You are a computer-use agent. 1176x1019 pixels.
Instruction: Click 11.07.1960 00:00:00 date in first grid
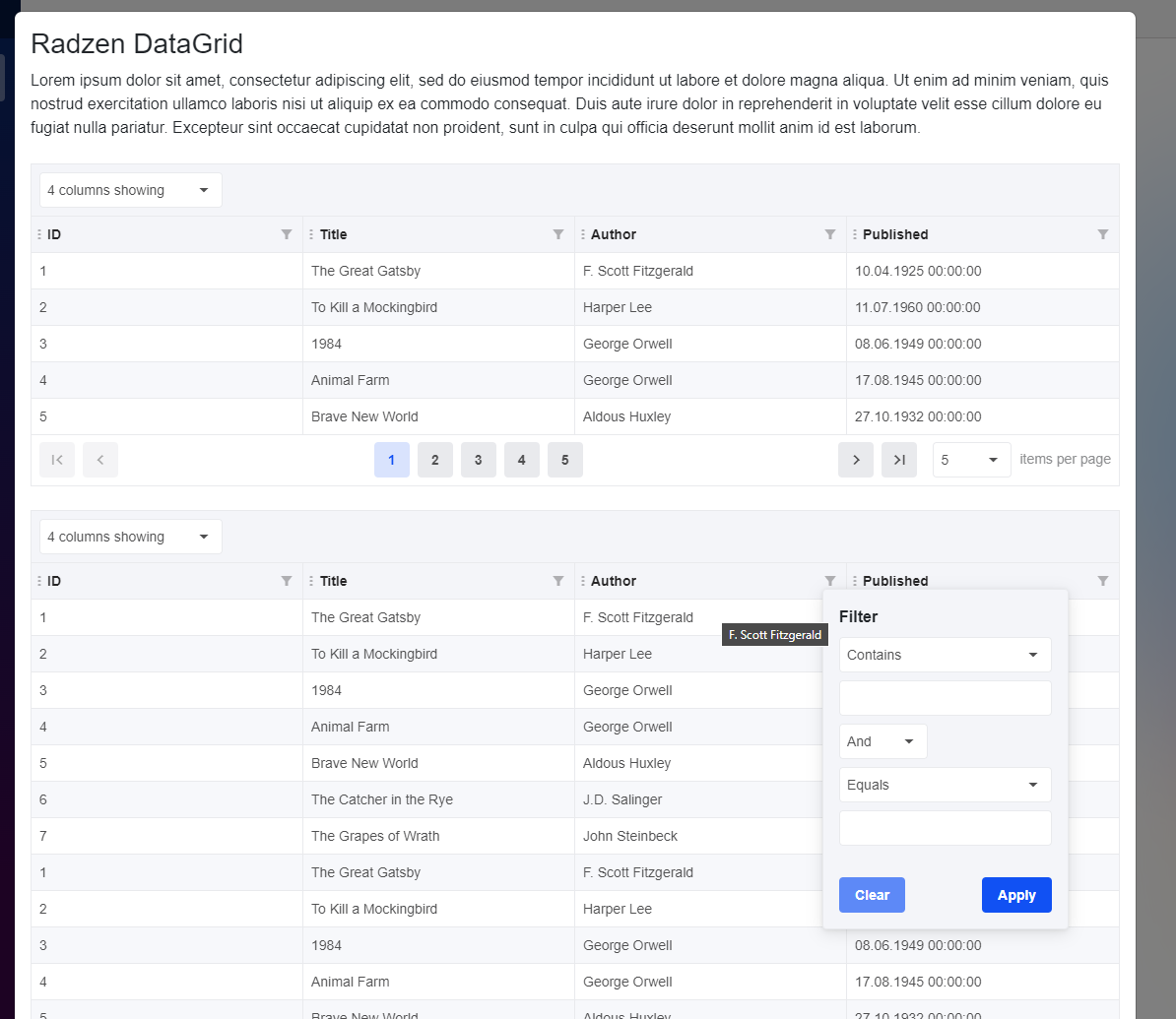click(918, 307)
